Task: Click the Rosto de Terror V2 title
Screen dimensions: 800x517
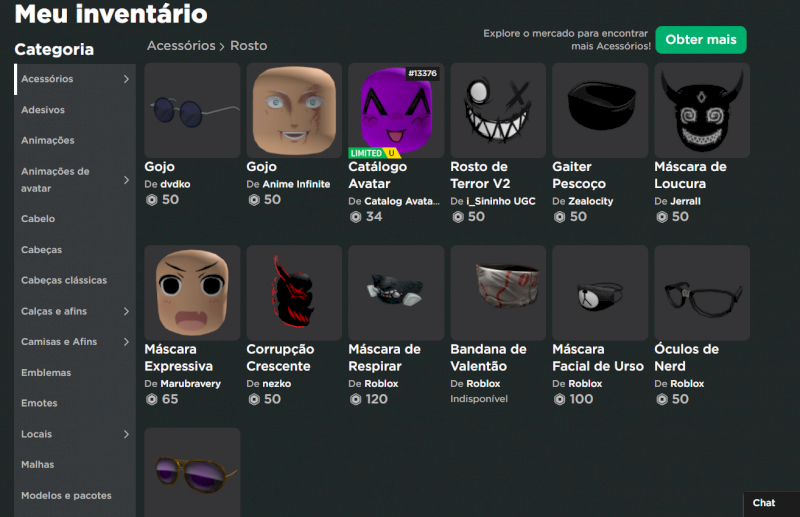Action: (x=480, y=175)
